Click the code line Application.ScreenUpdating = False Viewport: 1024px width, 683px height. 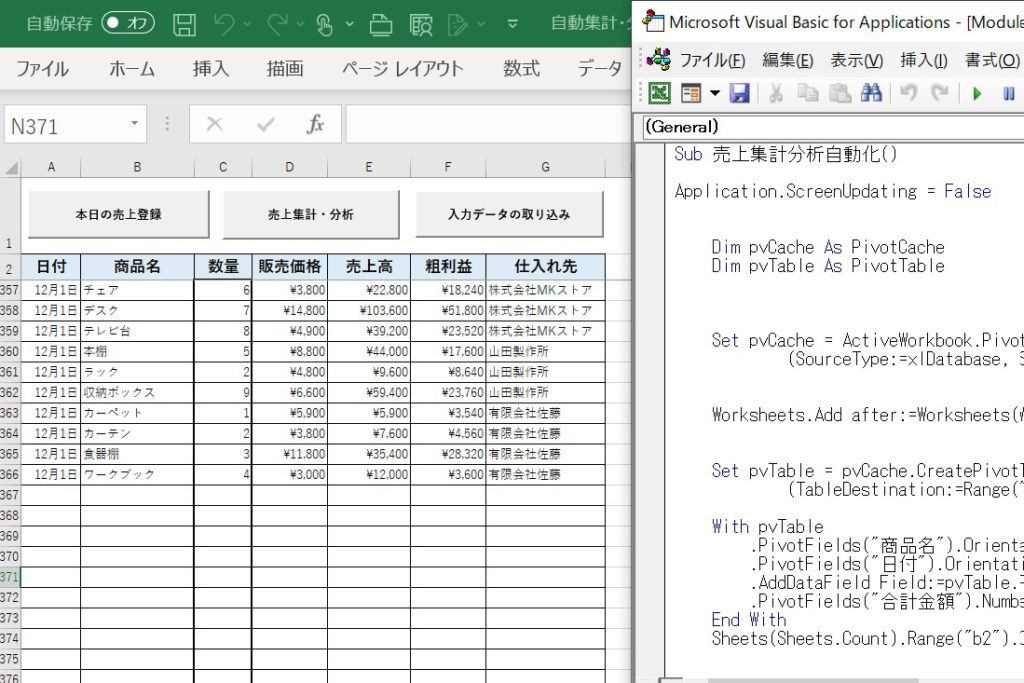coord(833,191)
